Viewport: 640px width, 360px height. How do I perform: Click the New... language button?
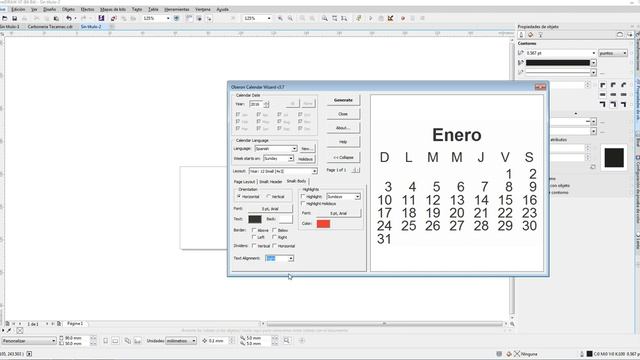[307, 149]
